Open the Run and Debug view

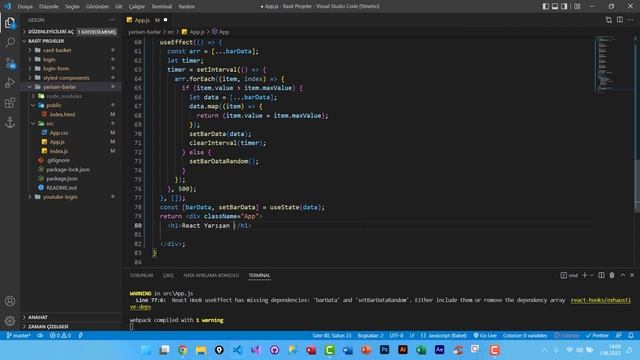point(10,82)
